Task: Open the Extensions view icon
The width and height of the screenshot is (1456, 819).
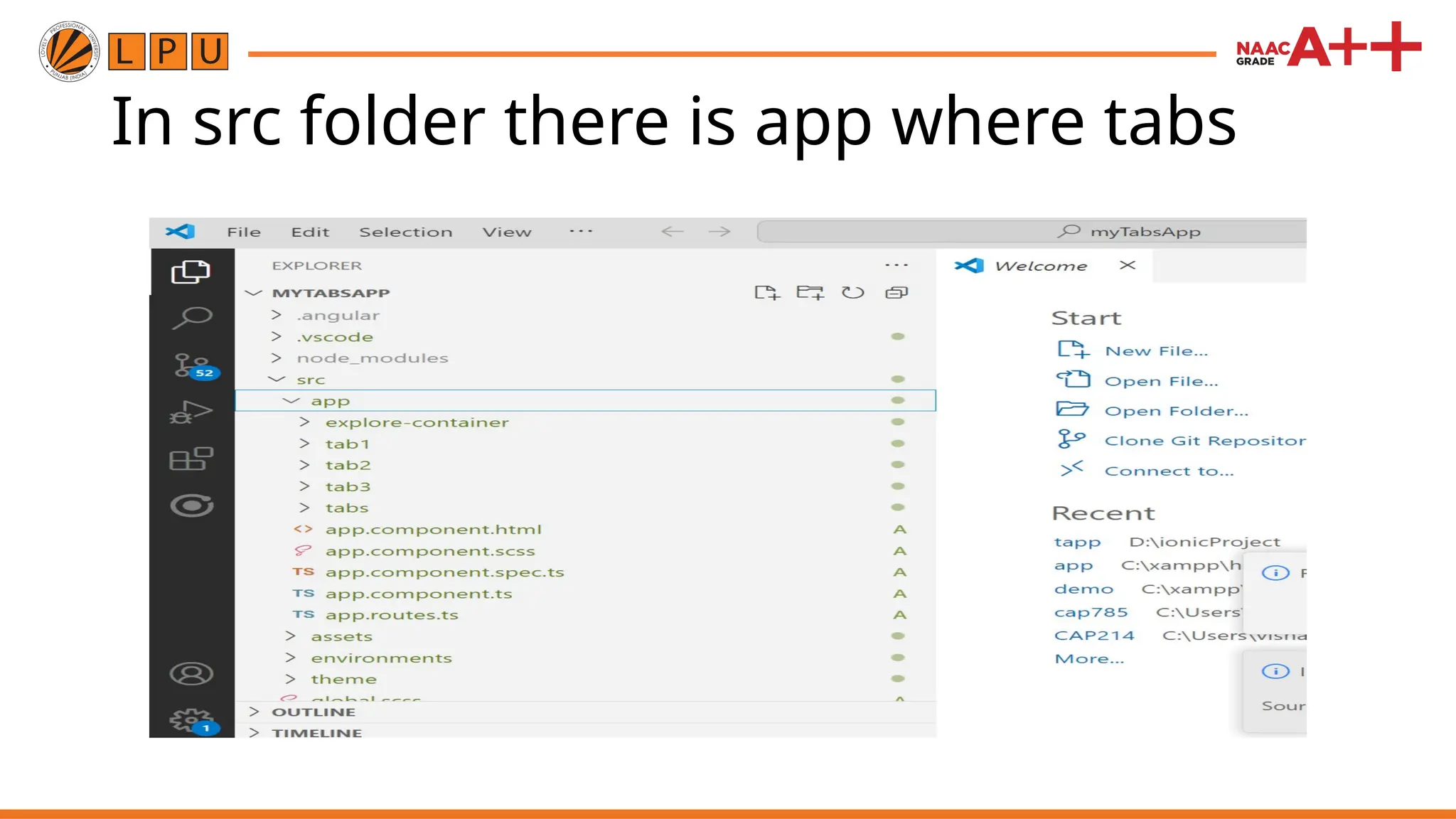Action: 191,459
